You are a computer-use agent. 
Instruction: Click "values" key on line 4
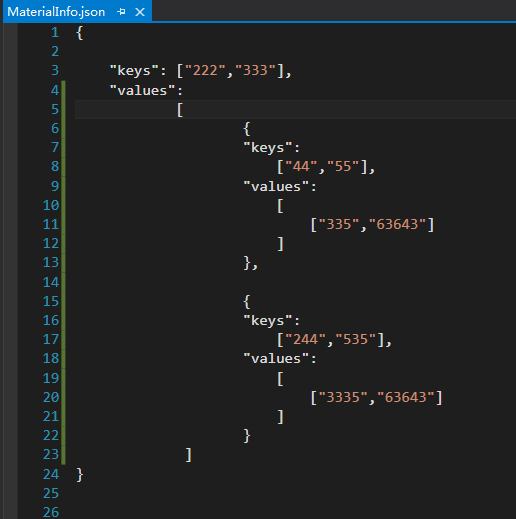(x=143, y=91)
